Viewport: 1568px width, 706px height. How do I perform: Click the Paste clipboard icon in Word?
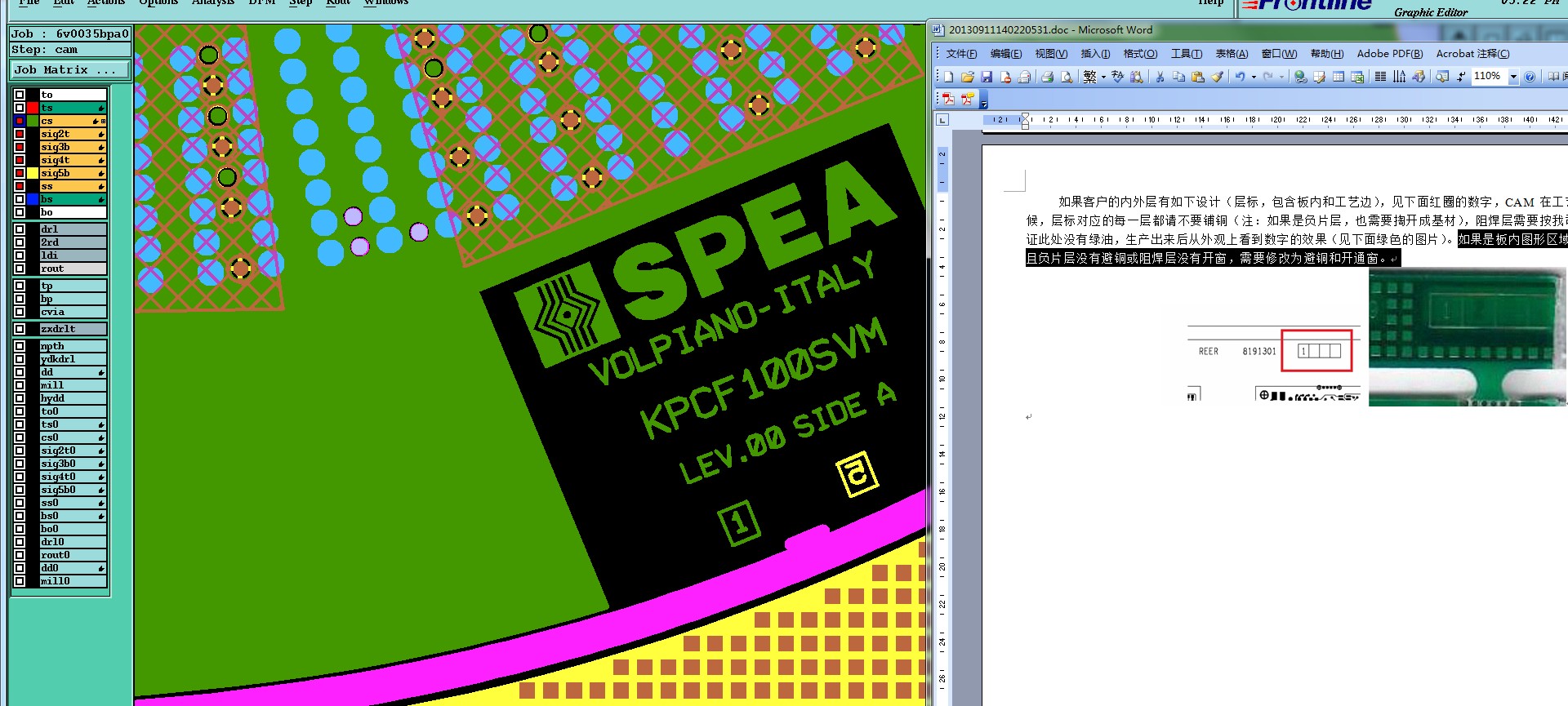click(x=1198, y=77)
